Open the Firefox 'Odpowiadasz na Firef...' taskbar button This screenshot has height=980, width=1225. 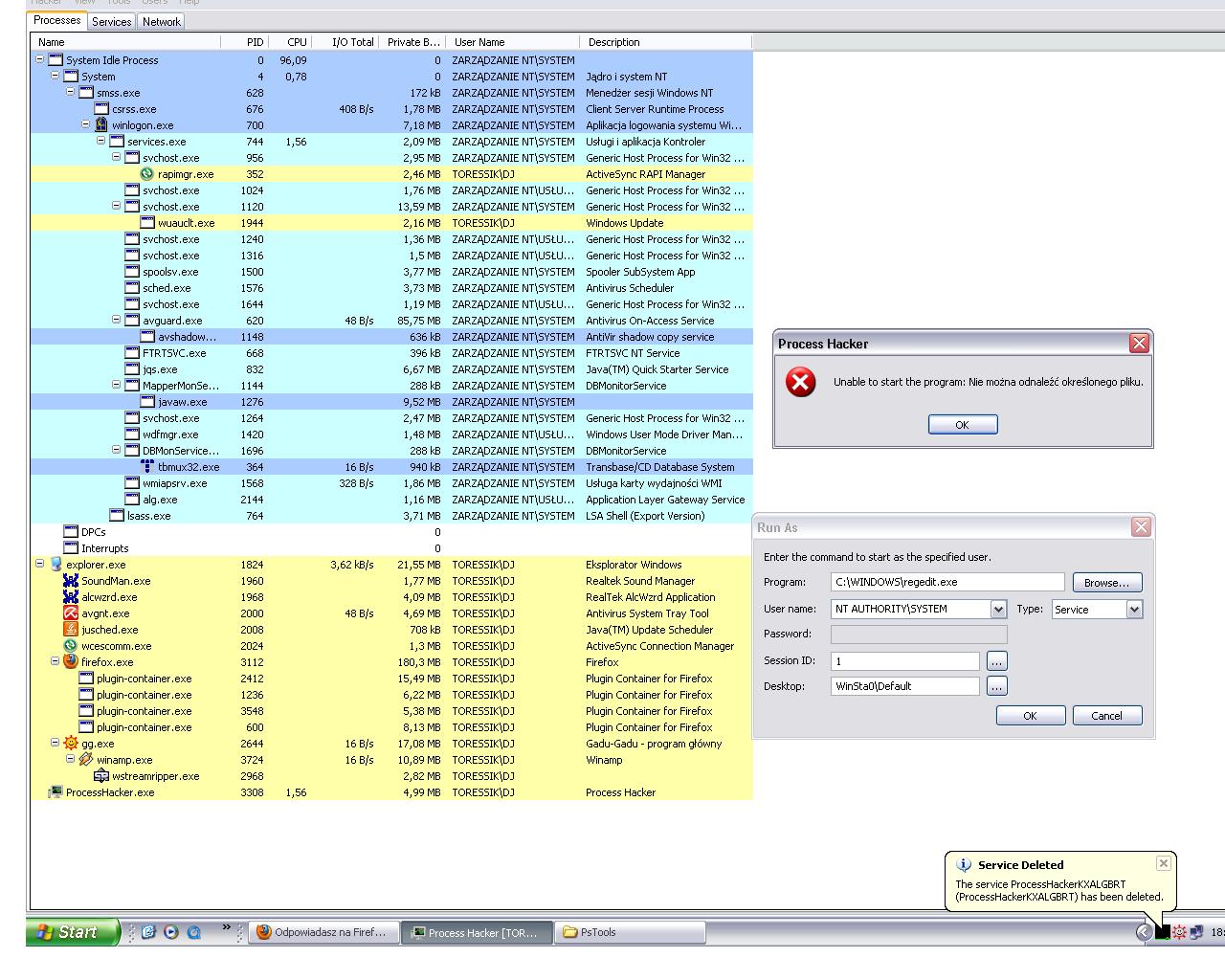click(324, 932)
